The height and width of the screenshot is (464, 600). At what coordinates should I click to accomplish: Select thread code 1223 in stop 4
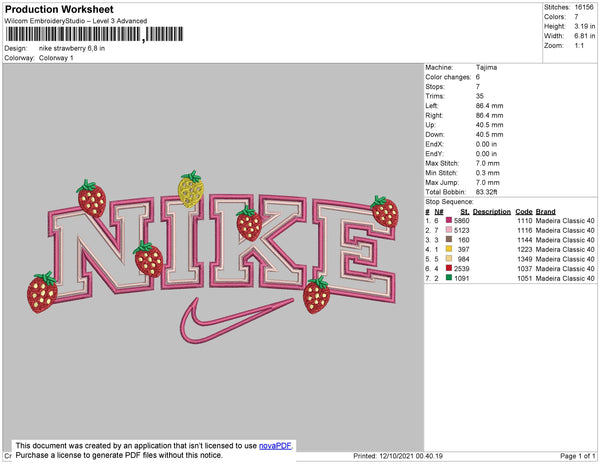pos(525,249)
